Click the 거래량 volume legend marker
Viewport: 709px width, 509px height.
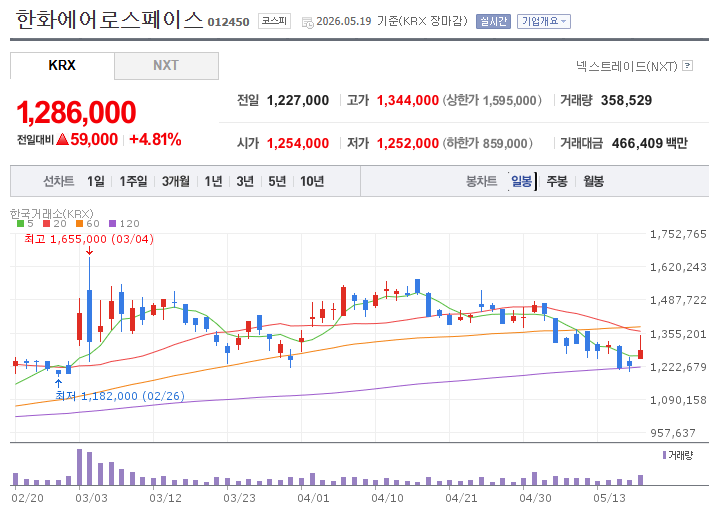pyautogui.click(x=664, y=455)
